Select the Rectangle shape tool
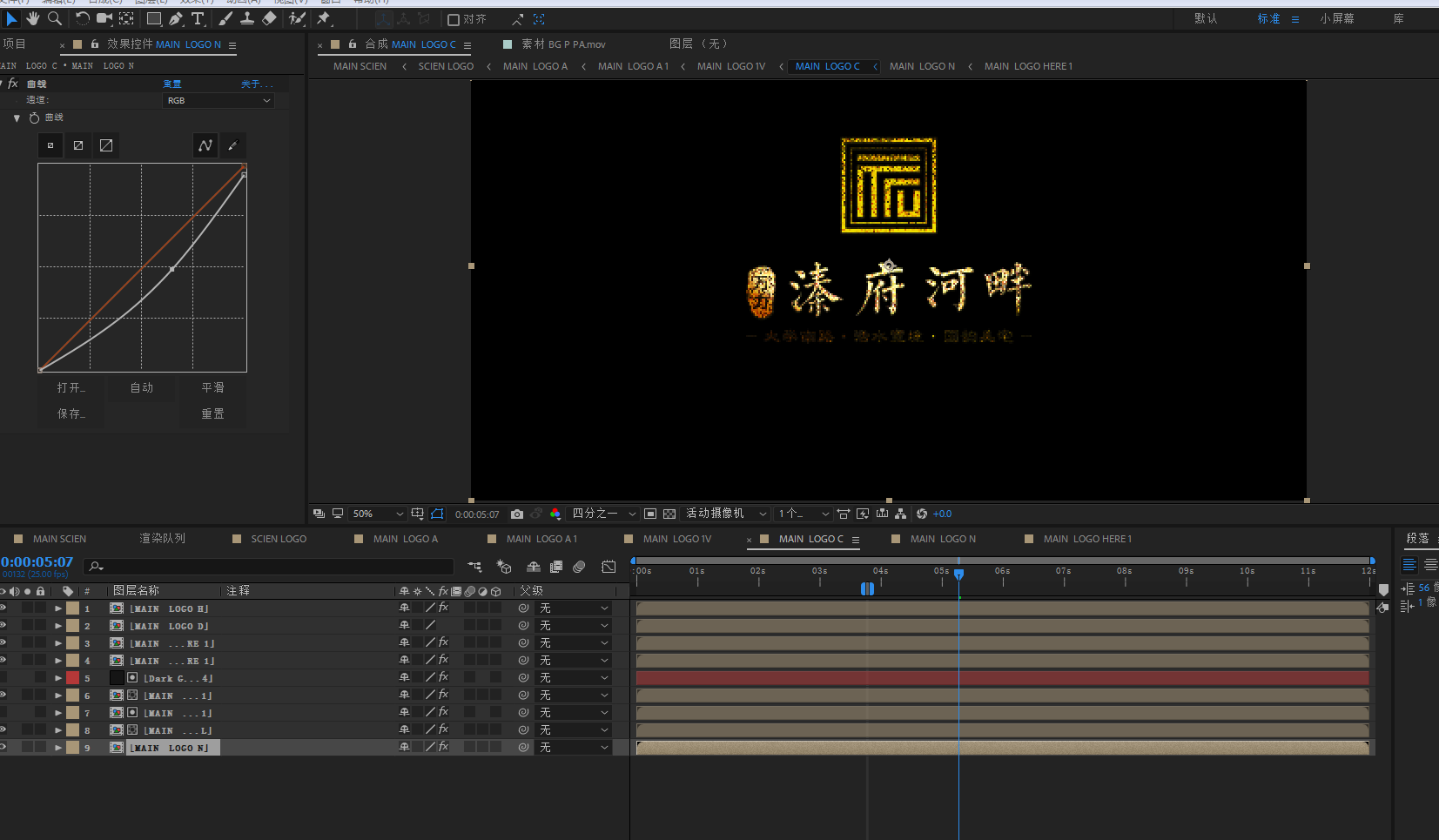This screenshot has height=840, width=1439. [x=154, y=18]
